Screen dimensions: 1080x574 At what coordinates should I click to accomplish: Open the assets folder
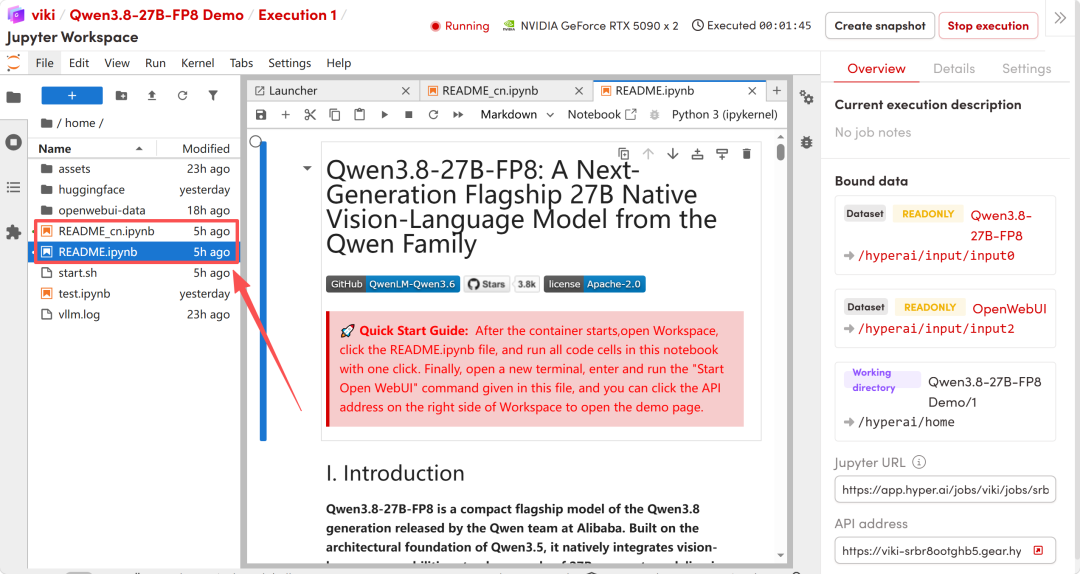134,169
